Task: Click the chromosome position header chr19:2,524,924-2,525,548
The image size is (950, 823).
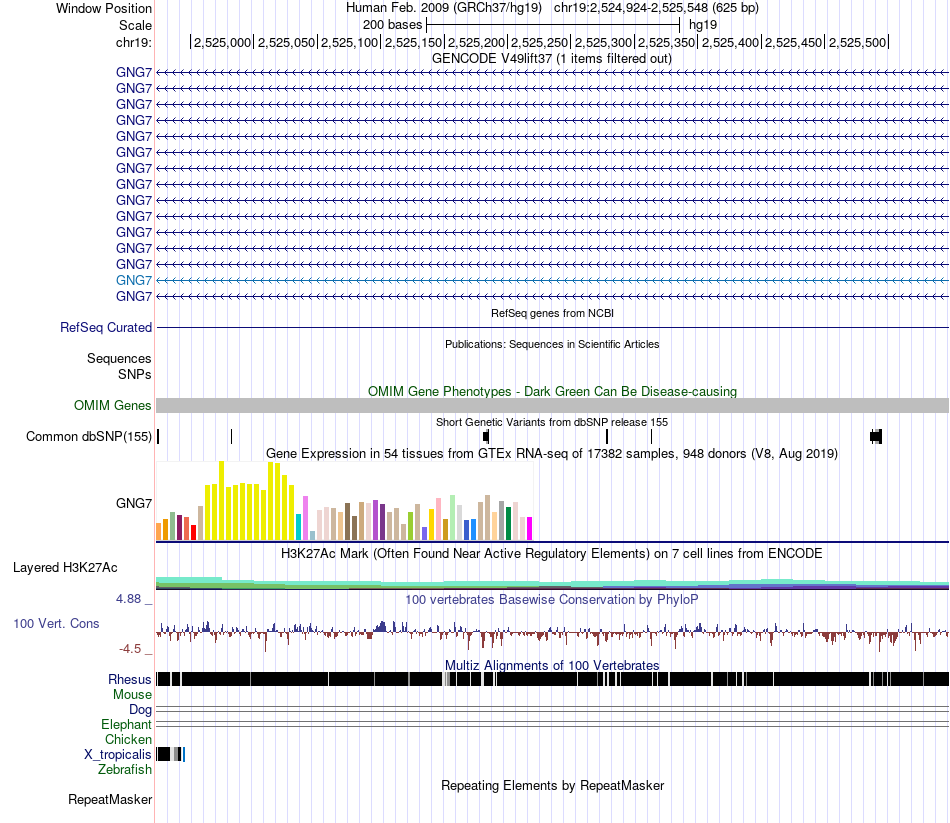Action: click(x=656, y=8)
